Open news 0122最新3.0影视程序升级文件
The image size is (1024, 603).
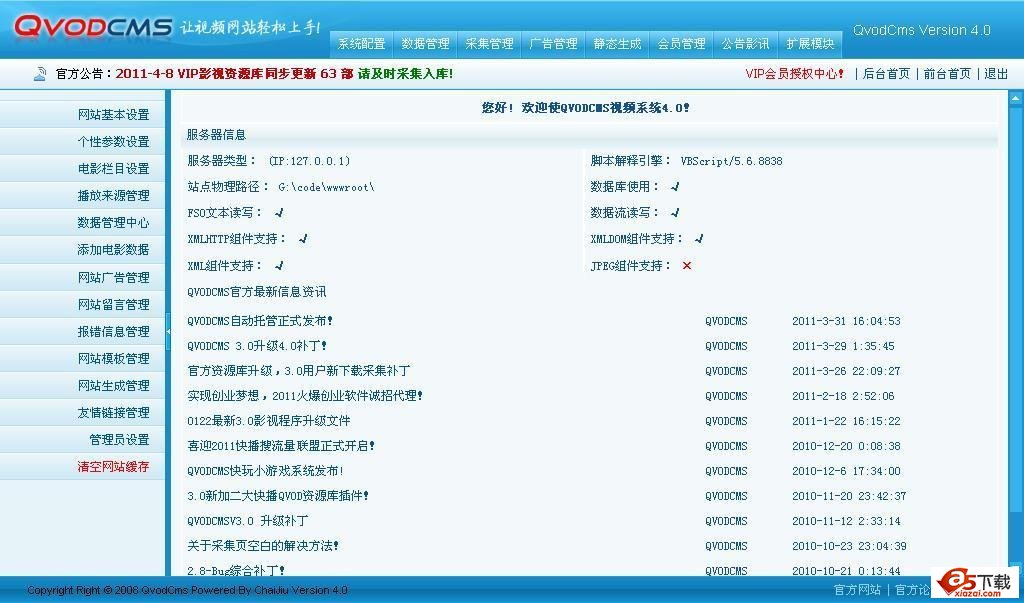point(268,421)
